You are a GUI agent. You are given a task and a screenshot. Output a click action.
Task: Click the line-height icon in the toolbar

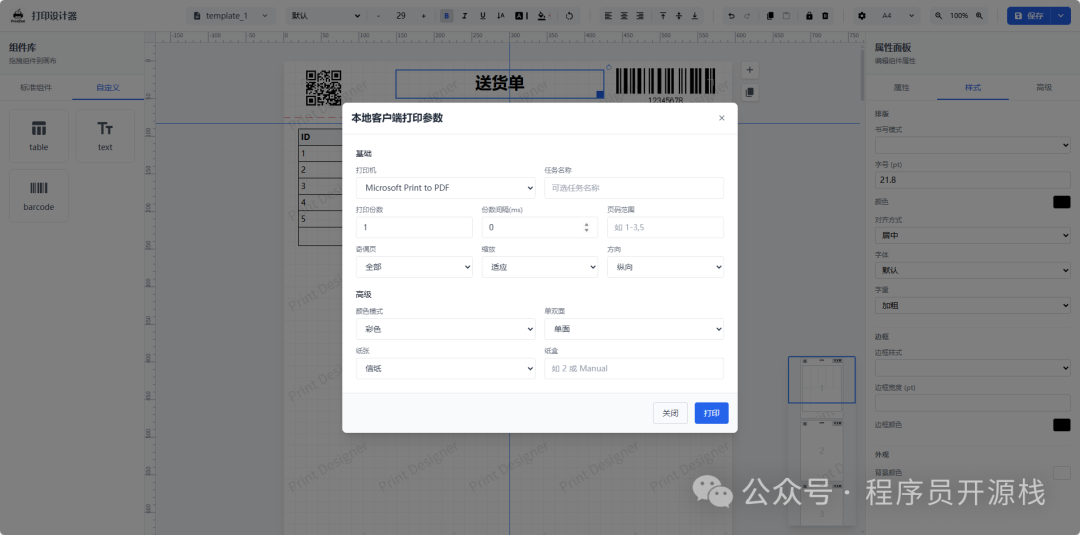(x=501, y=15)
